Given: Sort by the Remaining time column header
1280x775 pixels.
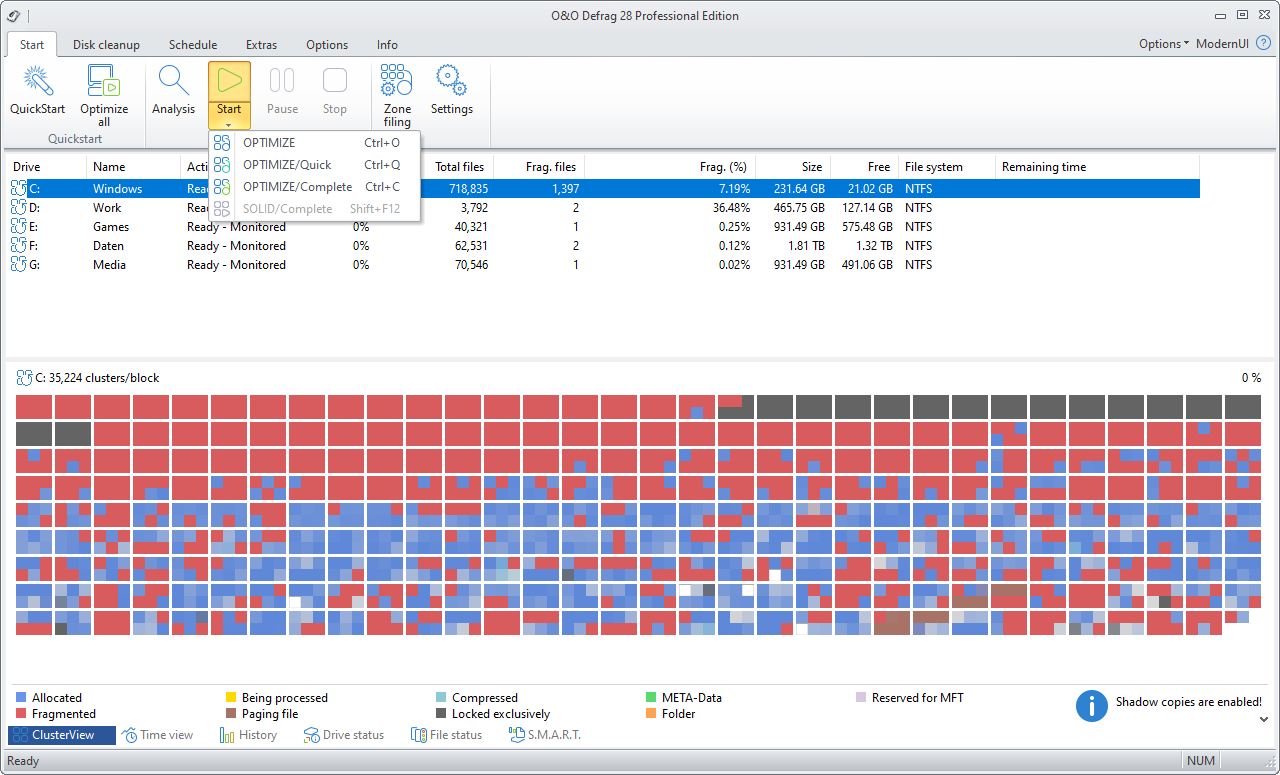Looking at the screenshot, I should click(1098, 167).
